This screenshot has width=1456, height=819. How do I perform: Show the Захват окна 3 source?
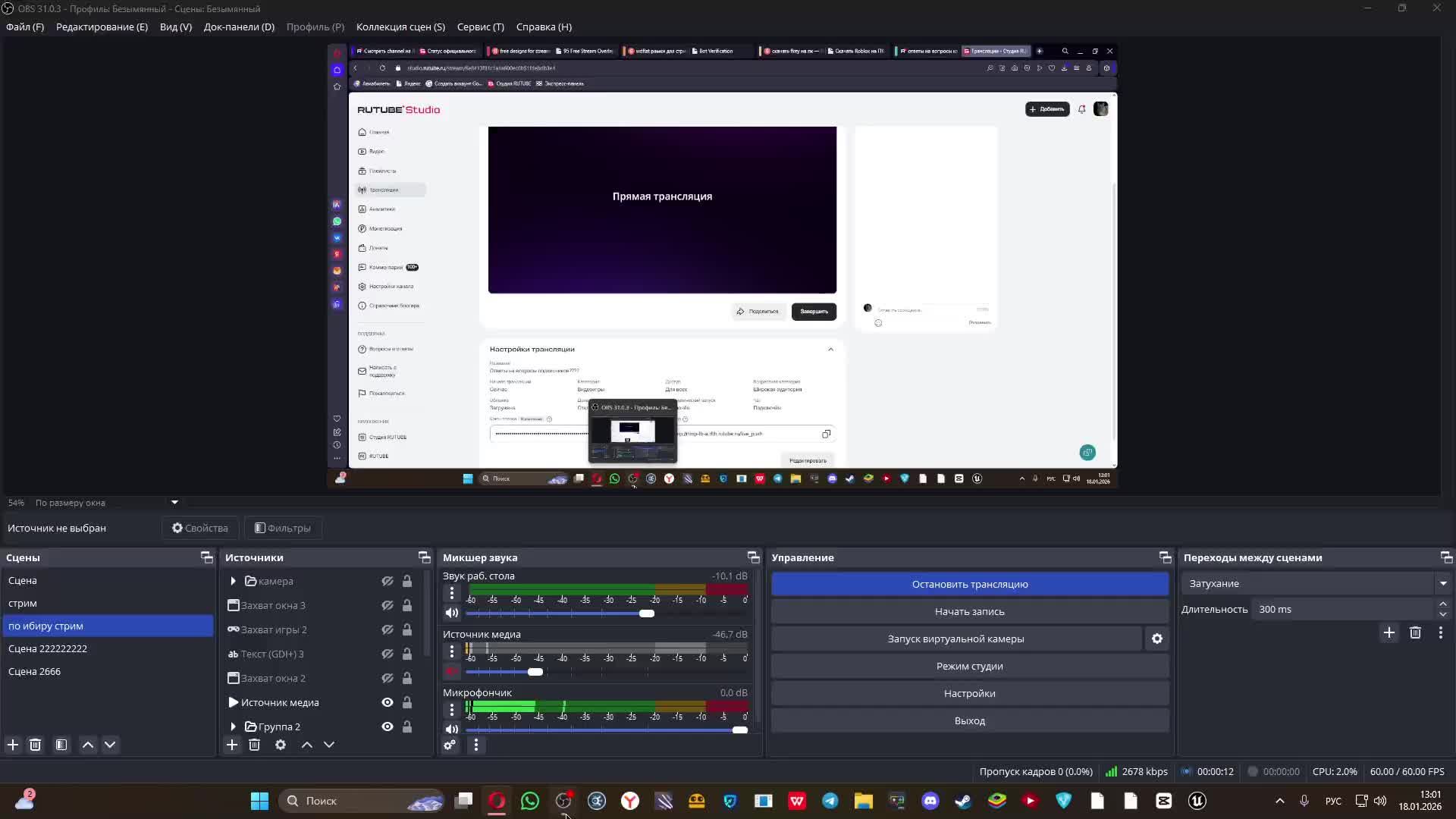tap(388, 605)
